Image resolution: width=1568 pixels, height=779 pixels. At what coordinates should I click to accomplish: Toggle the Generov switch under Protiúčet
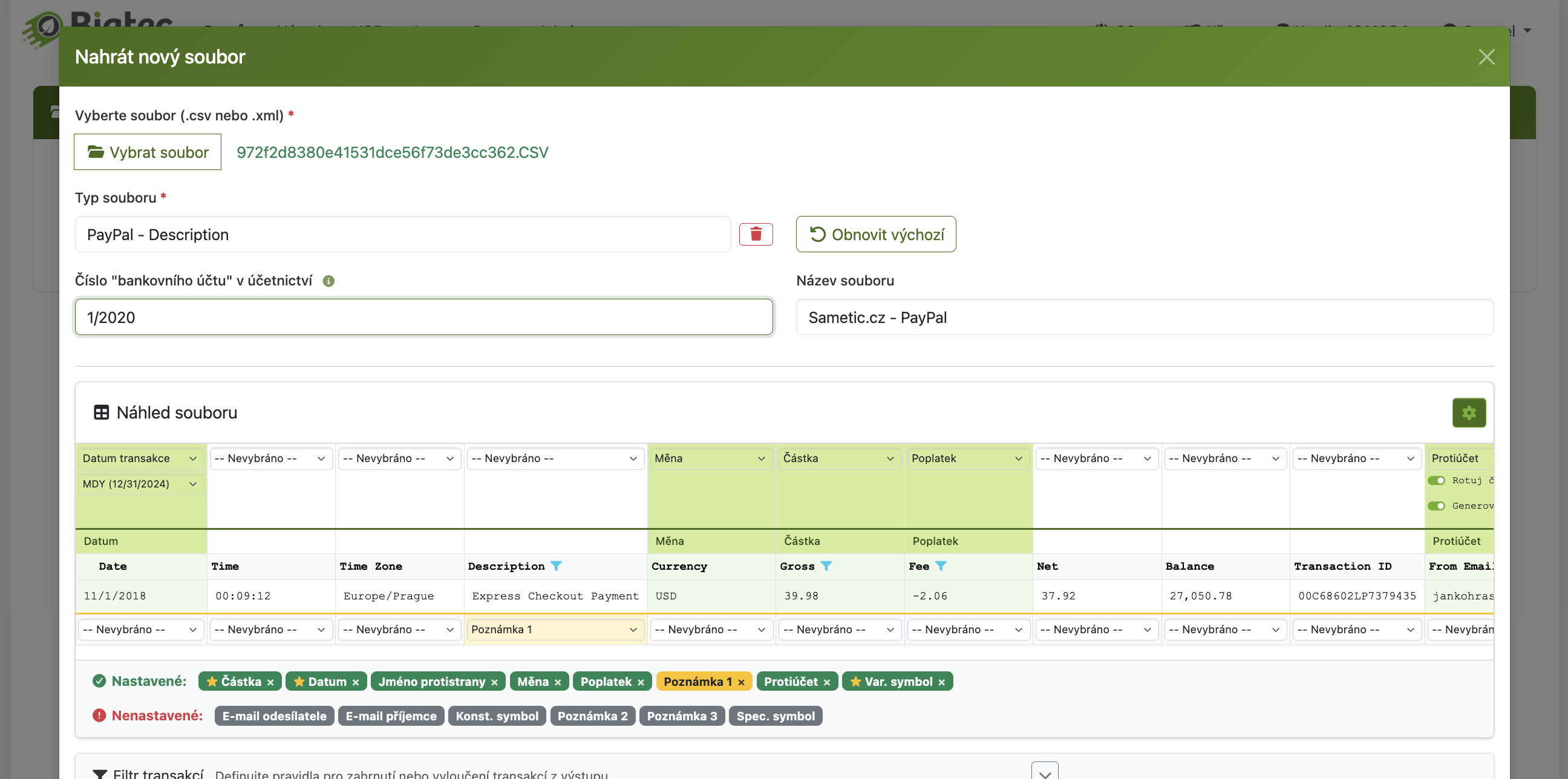click(1436, 506)
